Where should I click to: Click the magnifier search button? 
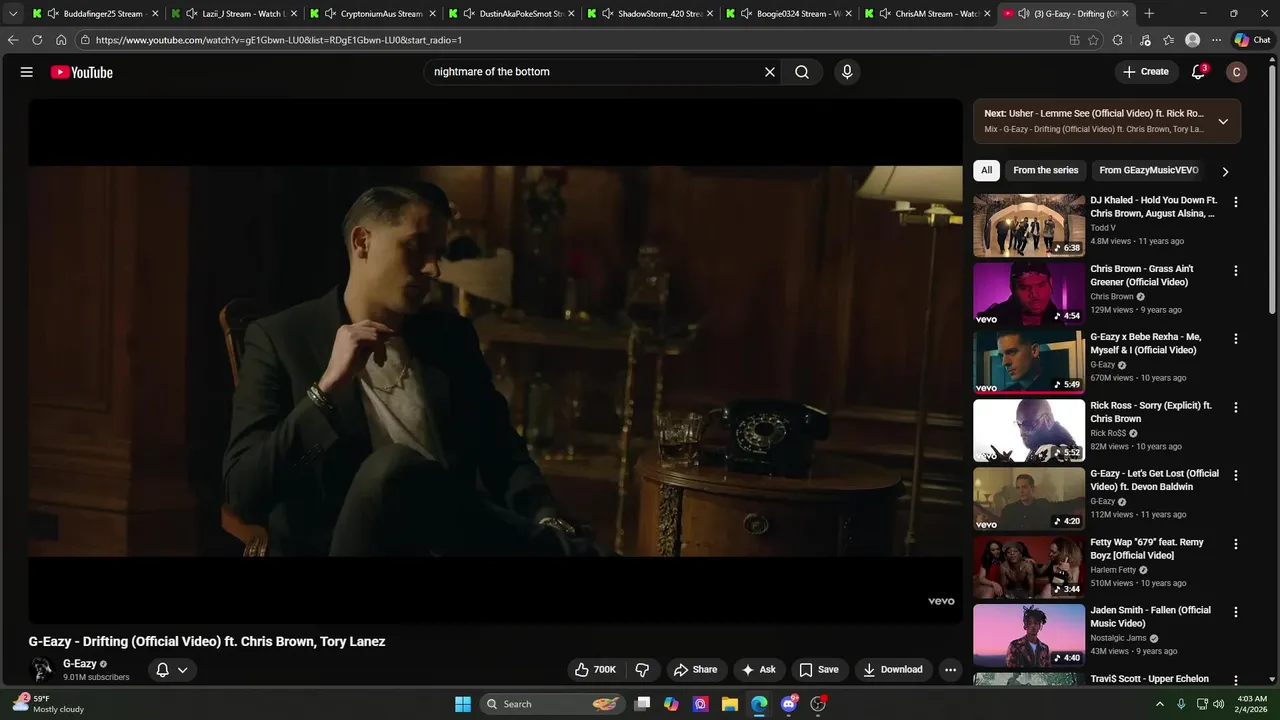tap(802, 72)
